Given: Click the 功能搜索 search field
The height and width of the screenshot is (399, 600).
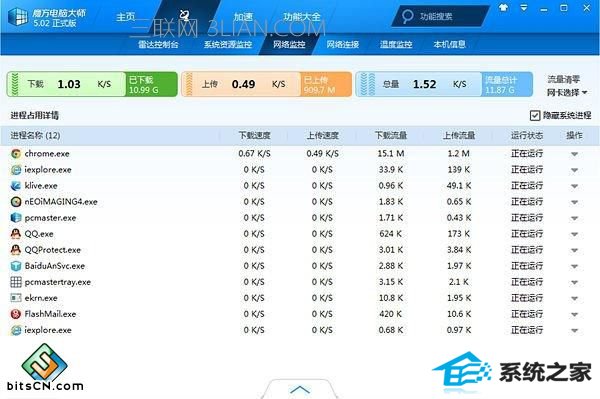Looking at the screenshot, I should point(440,16).
